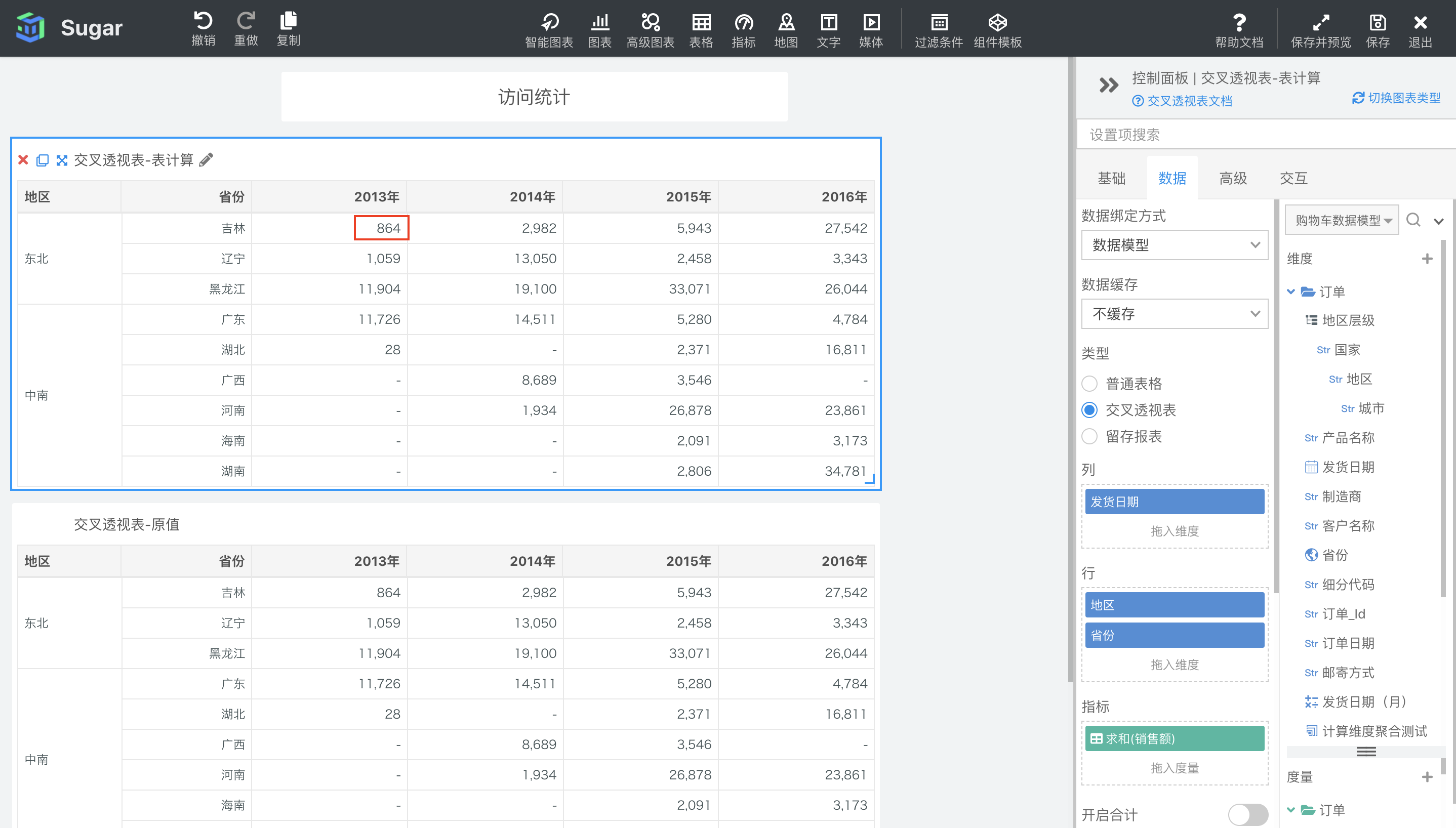The height and width of the screenshot is (828, 1456).
Task: Open the 智能图表 smart chart tool
Action: pyautogui.click(x=549, y=30)
